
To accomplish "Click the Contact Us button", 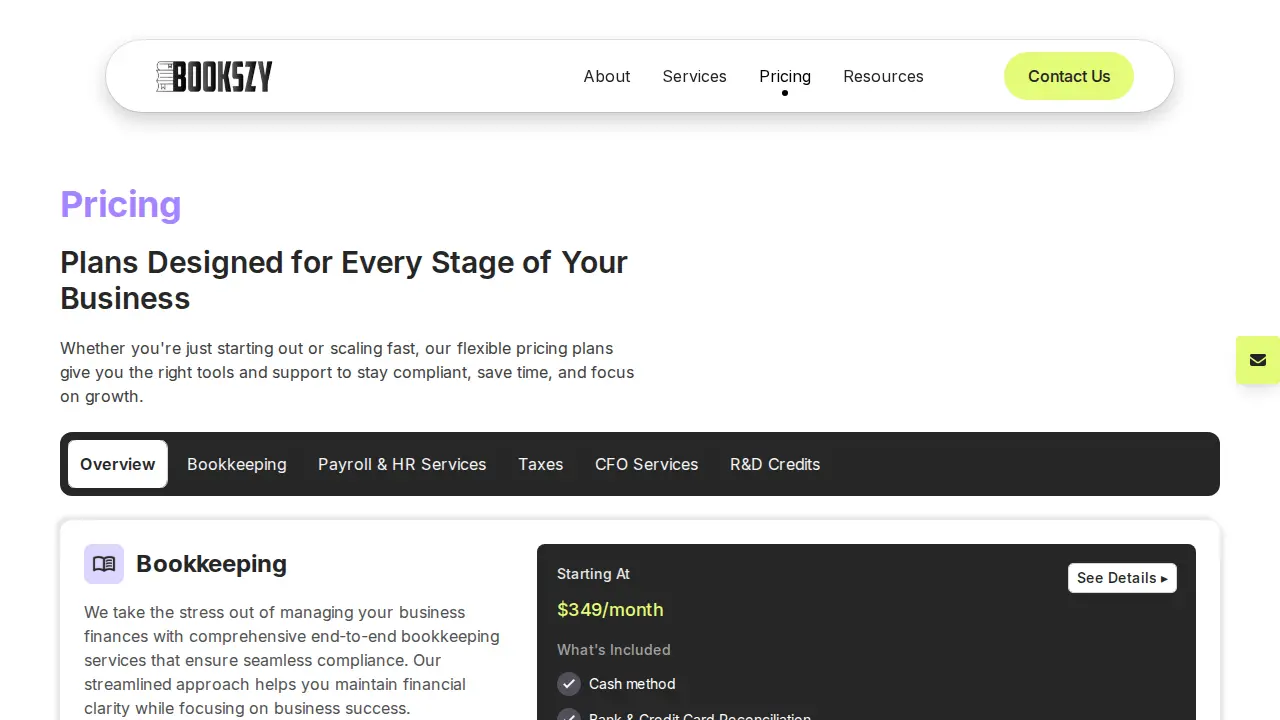I will [x=1069, y=76].
